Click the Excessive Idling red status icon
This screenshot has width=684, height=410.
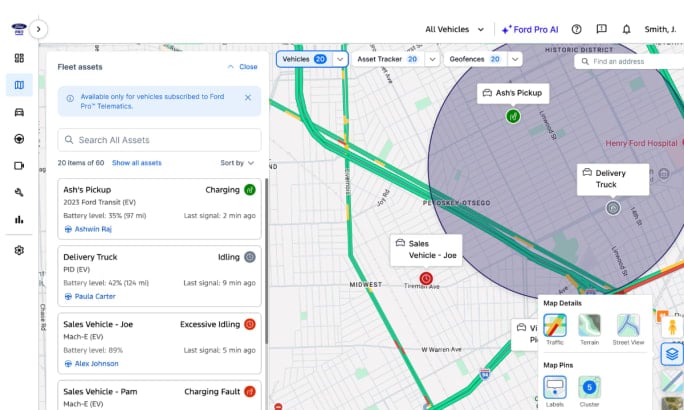tap(250, 324)
